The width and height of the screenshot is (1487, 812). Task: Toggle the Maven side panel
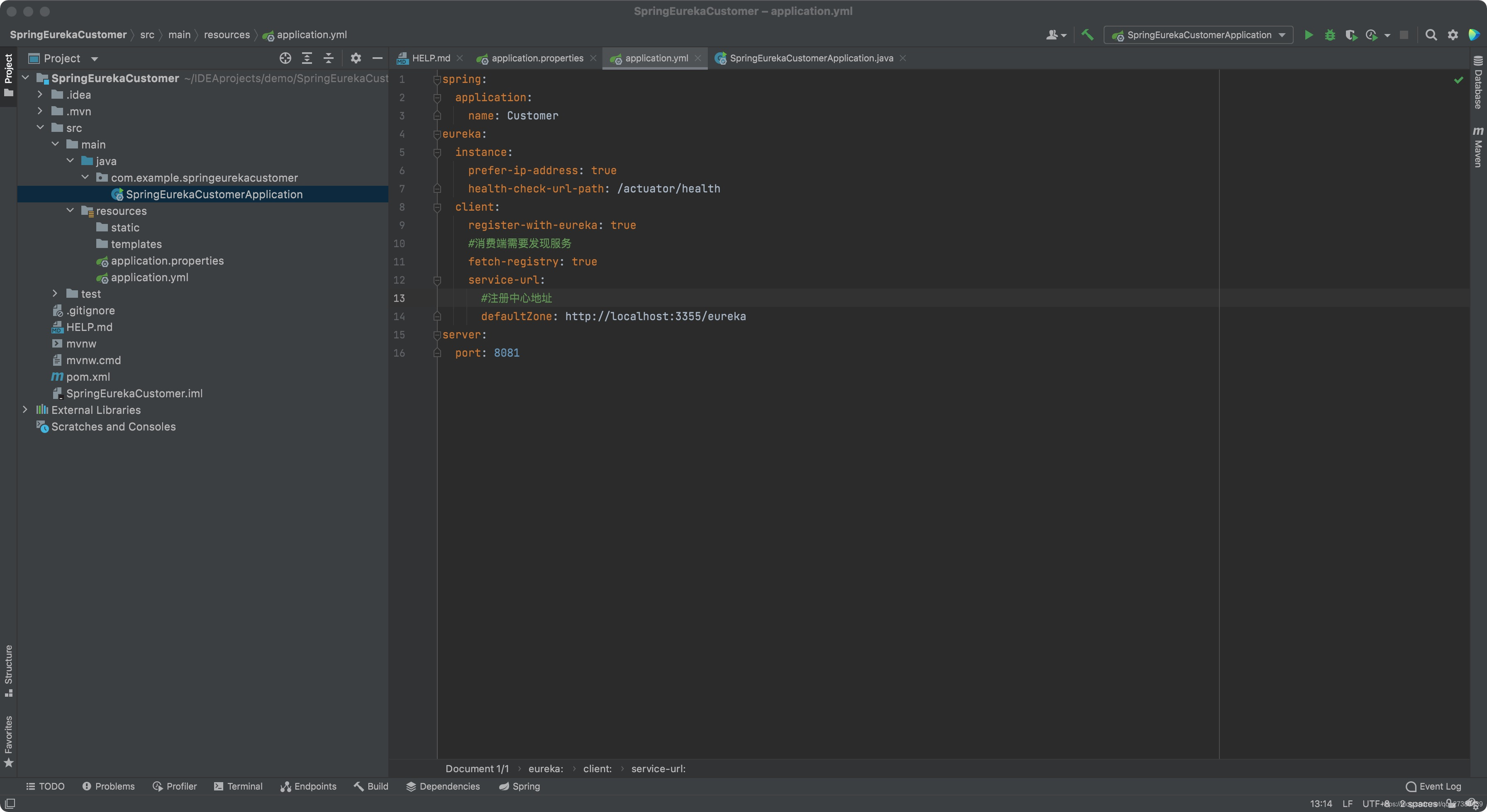(1478, 148)
